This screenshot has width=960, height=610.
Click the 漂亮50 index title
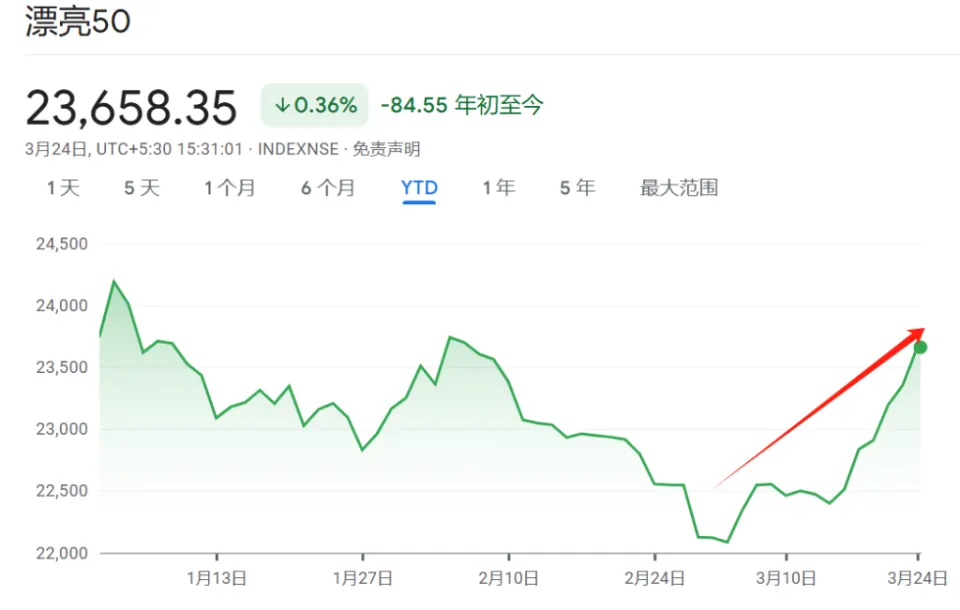point(78,22)
